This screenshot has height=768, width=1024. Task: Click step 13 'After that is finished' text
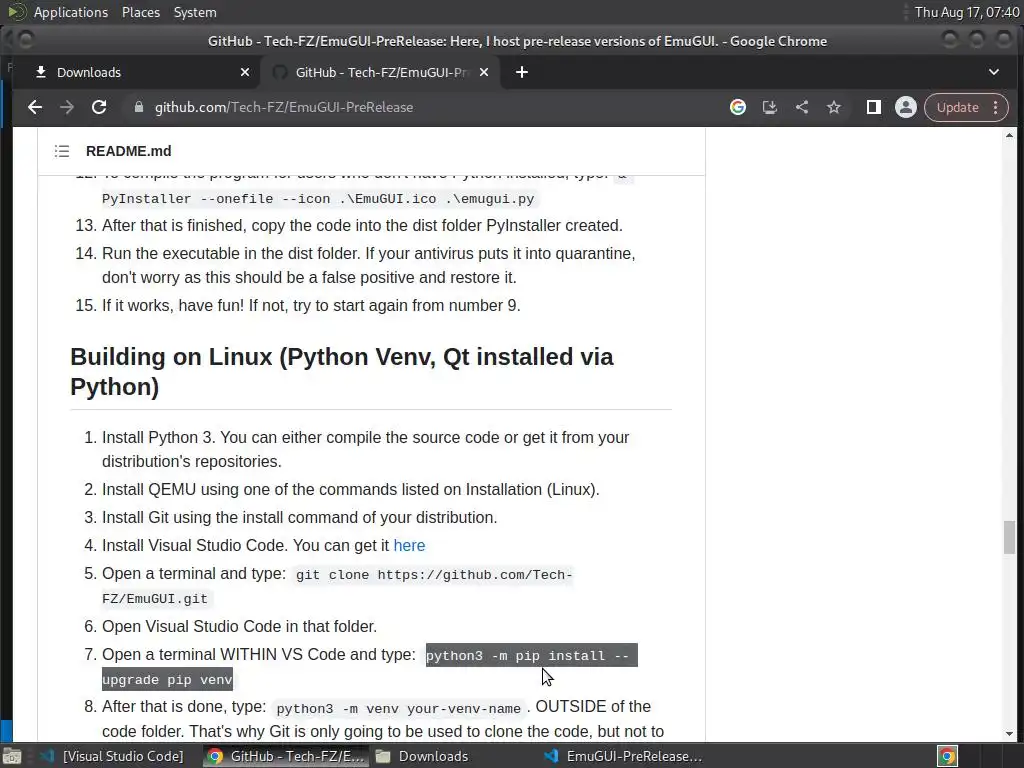(362, 225)
